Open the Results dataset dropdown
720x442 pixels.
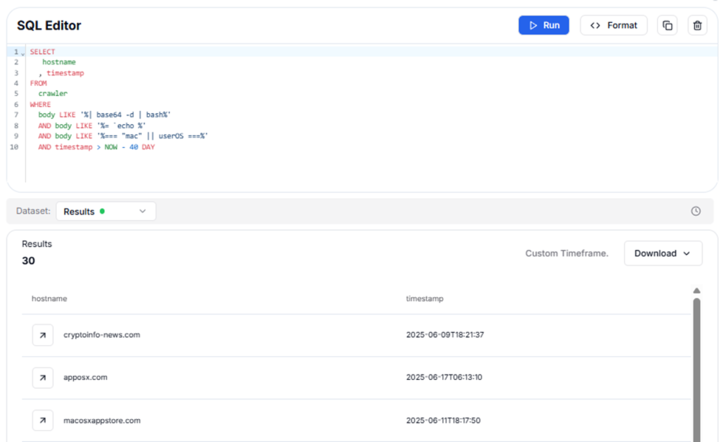click(x=106, y=211)
